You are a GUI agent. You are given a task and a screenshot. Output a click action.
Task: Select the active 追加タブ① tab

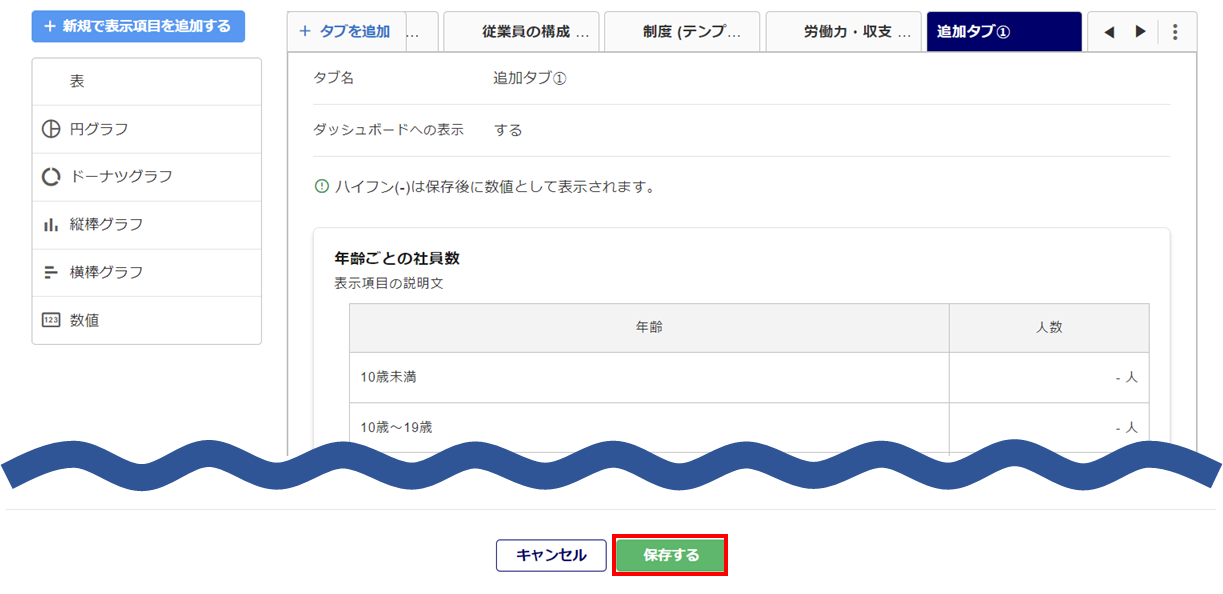click(x=1003, y=32)
